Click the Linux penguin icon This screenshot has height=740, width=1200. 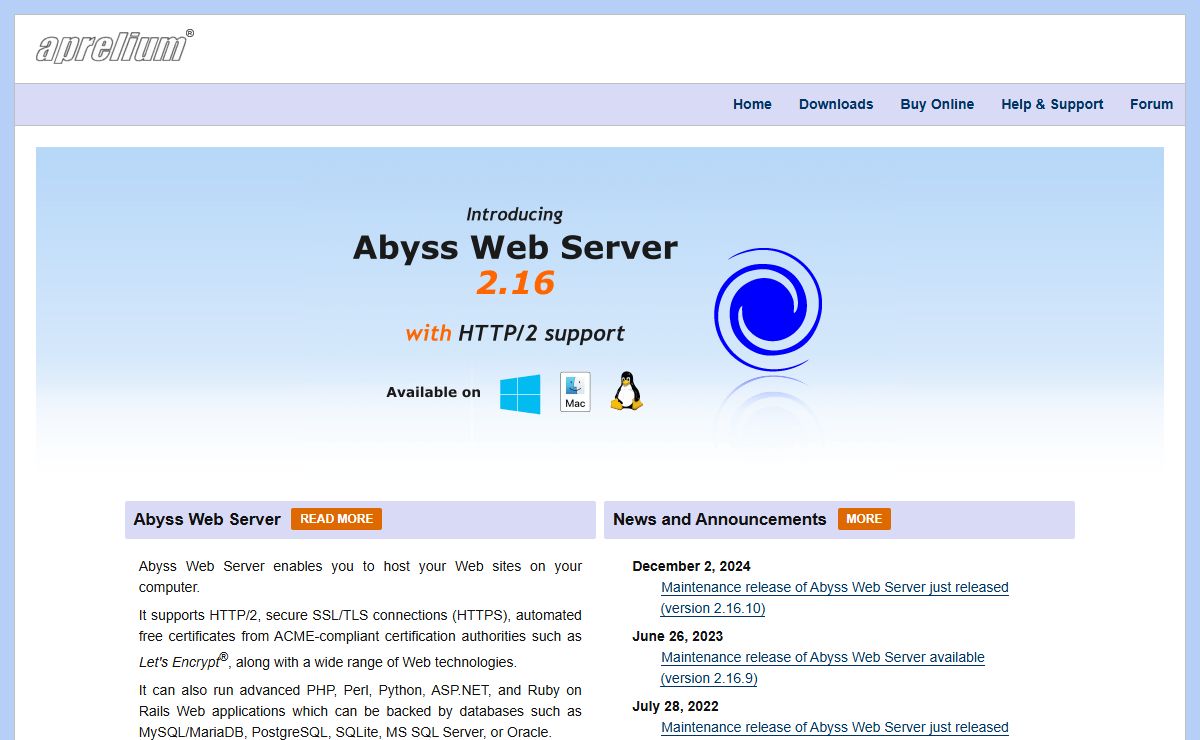(627, 391)
